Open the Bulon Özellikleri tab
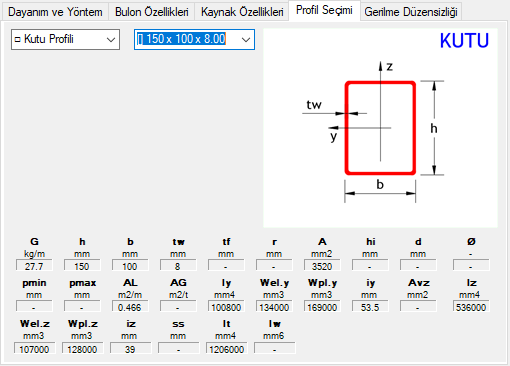Viewport: 510px width, 366px height. (x=152, y=12)
